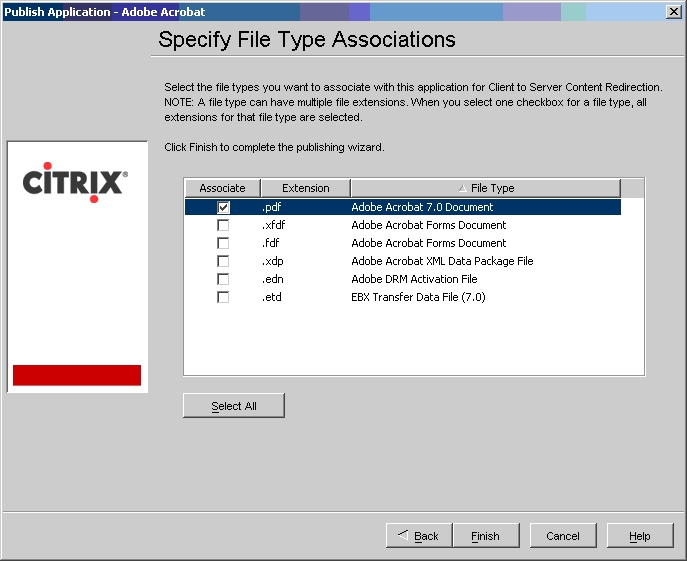Viewport: 687px width, 561px height.
Task: Sort by the File Type column header
Action: tap(486, 188)
